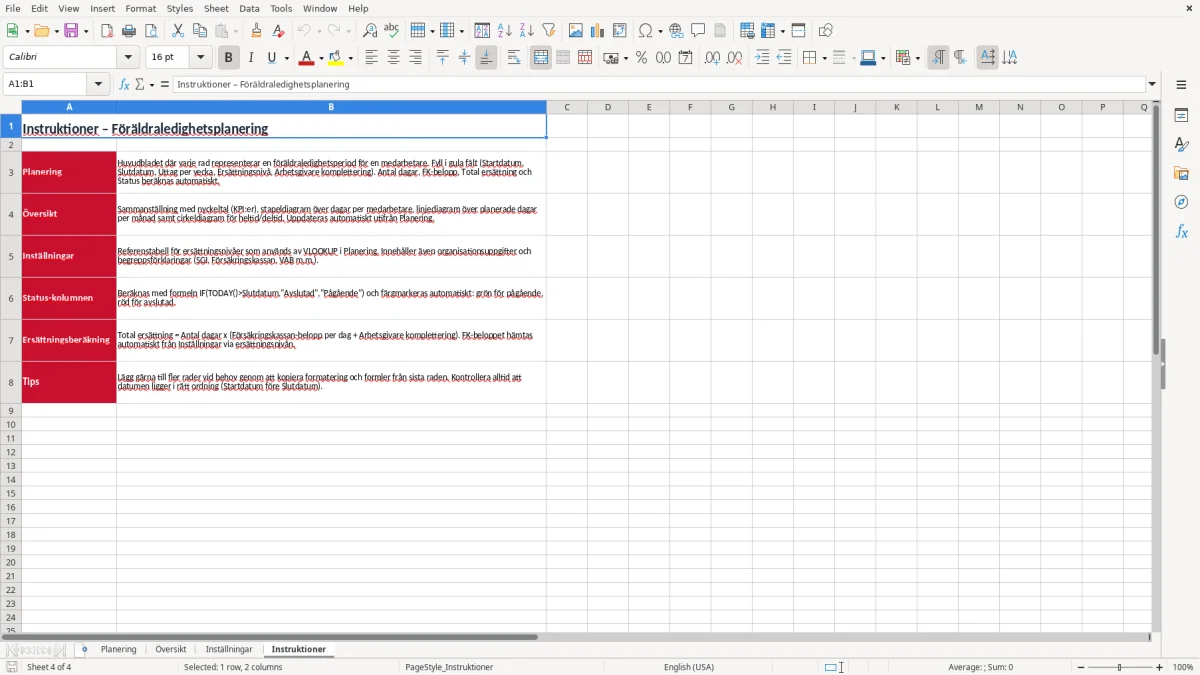The width and height of the screenshot is (1200, 675).
Task: Click the zoom in plus button
Action: pyautogui.click(x=1160, y=667)
